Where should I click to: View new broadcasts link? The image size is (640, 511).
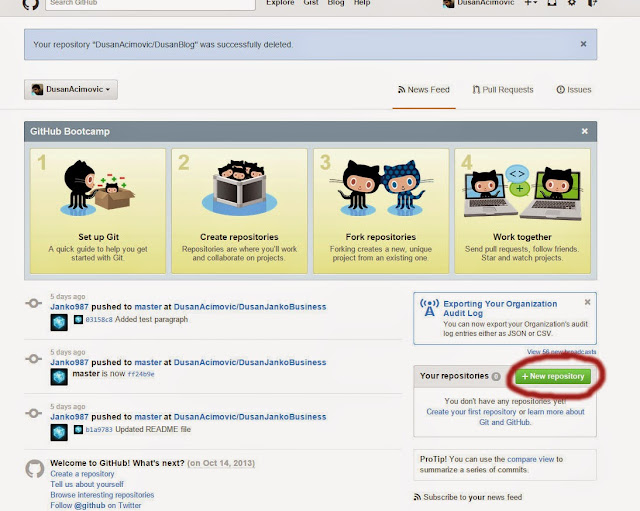[x=561, y=351]
